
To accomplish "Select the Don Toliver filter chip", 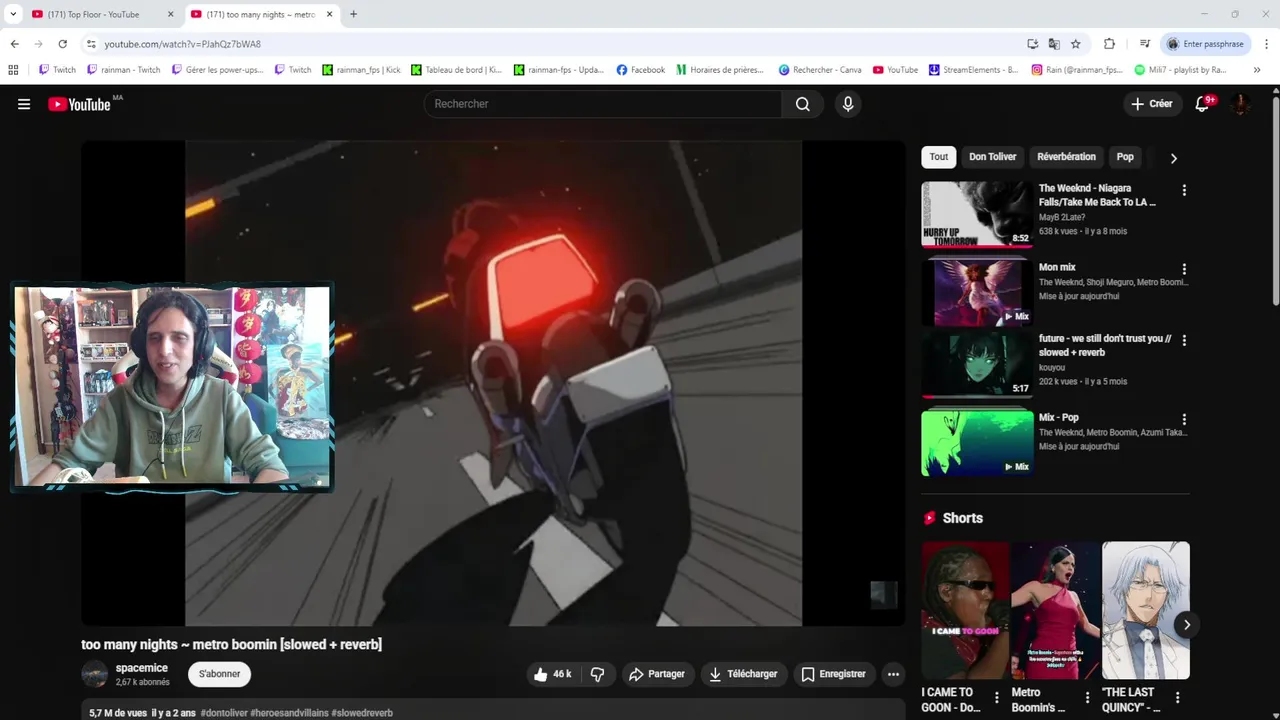I will pyautogui.click(x=992, y=157).
